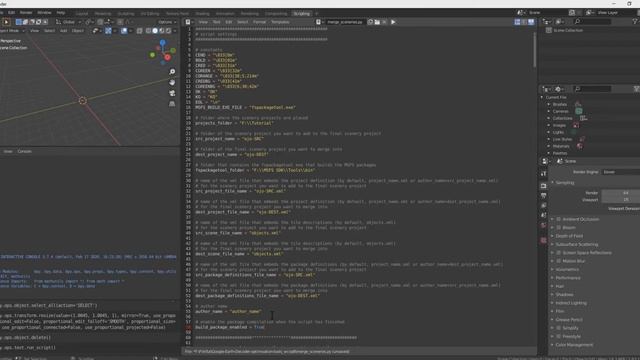Select wireframe viewport shading mode
The height and width of the screenshot is (360, 640).
149,31
